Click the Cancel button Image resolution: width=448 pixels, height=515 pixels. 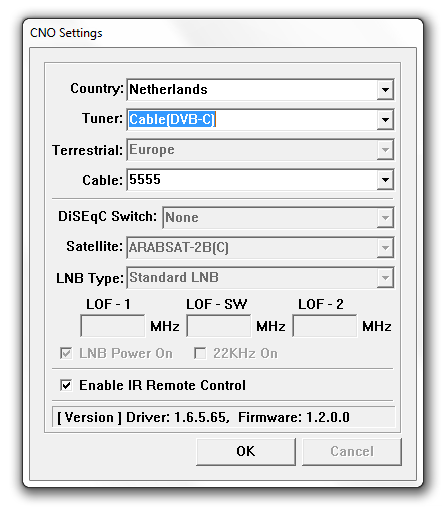[352, 452]
